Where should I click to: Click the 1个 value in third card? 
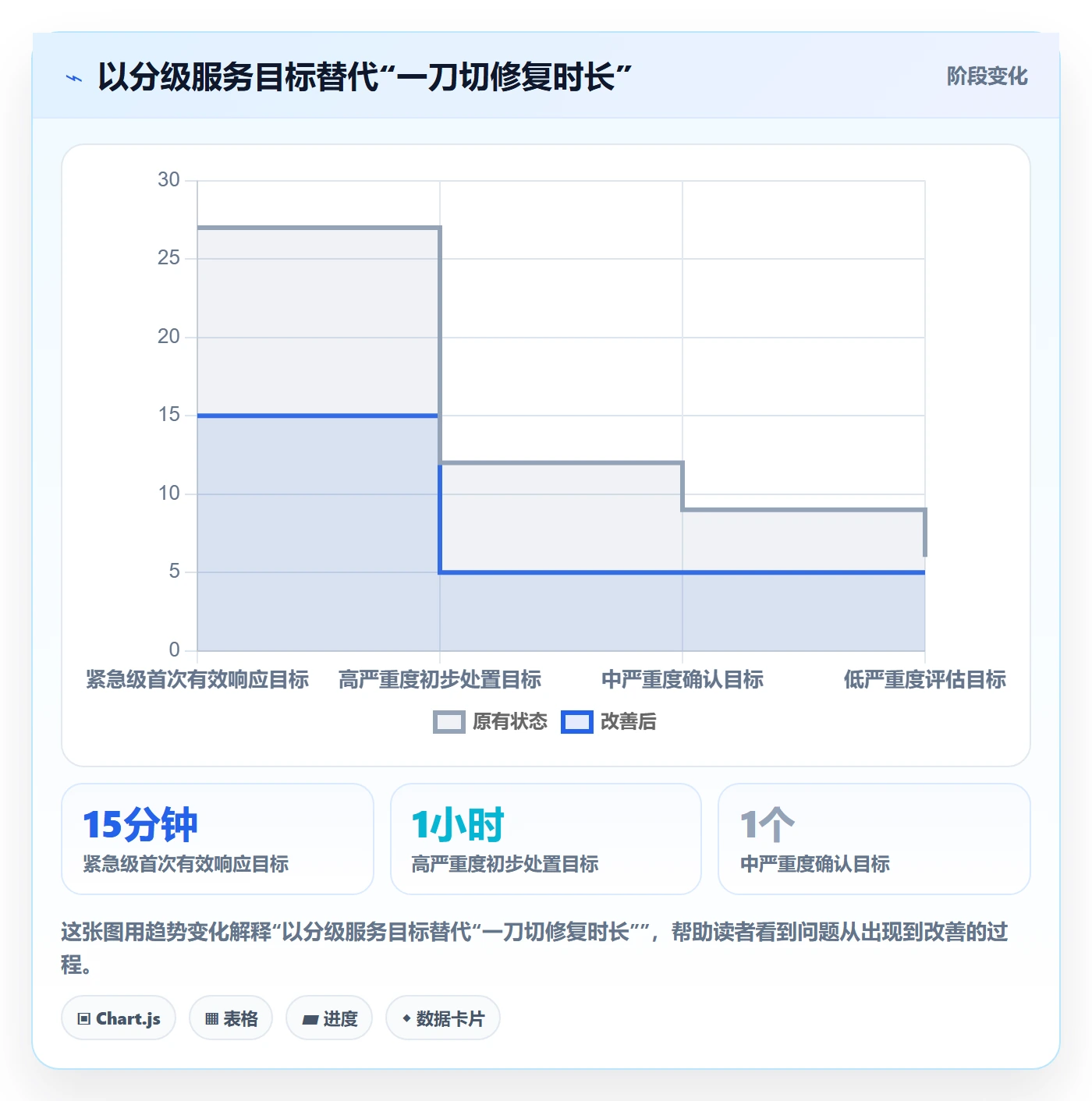pos(768,825)
